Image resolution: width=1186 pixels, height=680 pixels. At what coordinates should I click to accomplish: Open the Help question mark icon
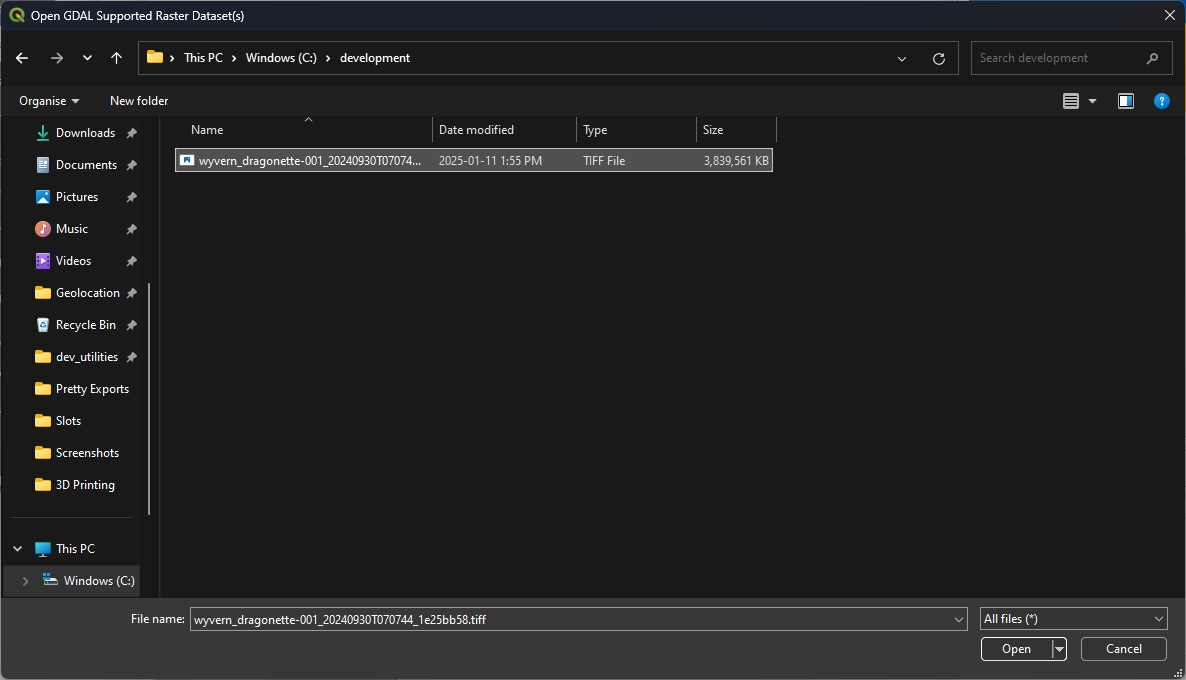tap(1161, 101)
